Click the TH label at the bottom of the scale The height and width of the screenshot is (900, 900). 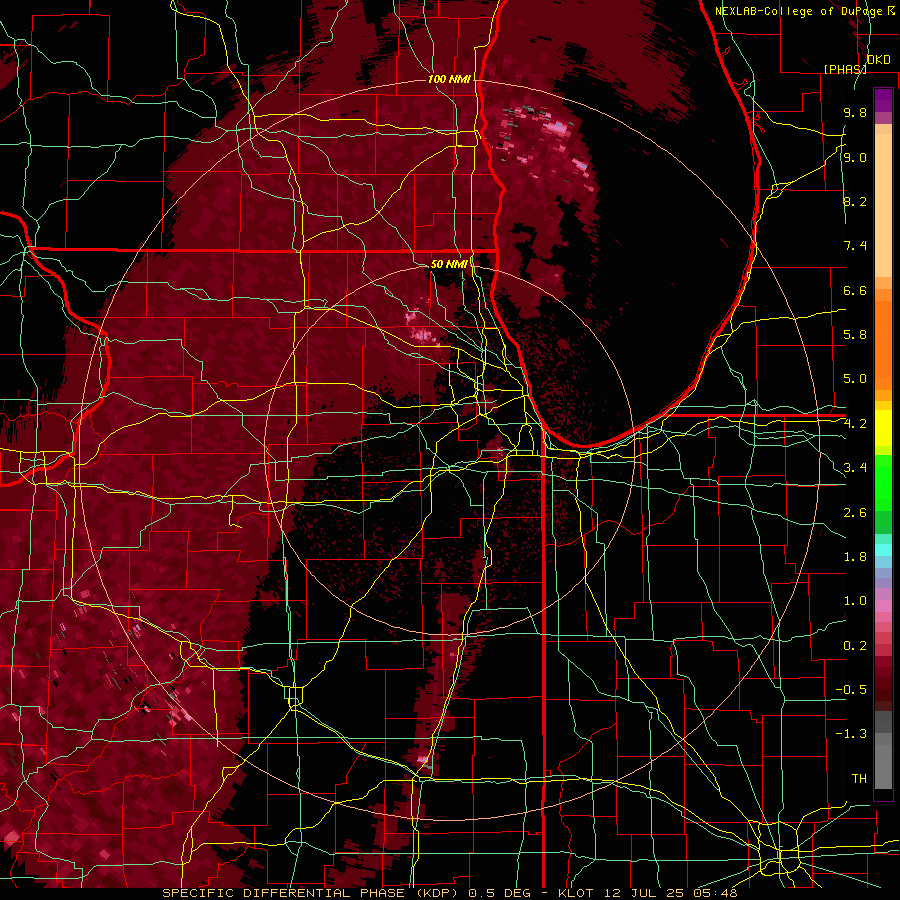tap(859, 779)
